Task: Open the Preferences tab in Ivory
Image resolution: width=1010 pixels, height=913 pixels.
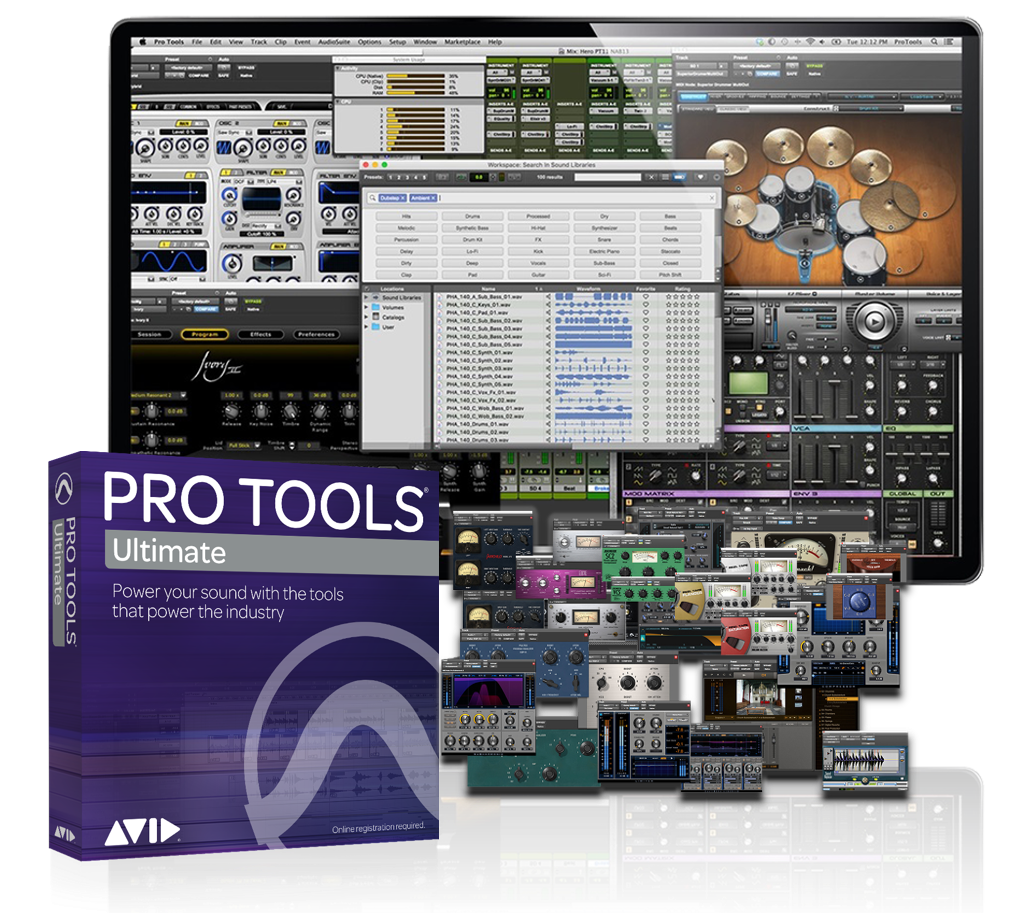Action: pos(316,334)
